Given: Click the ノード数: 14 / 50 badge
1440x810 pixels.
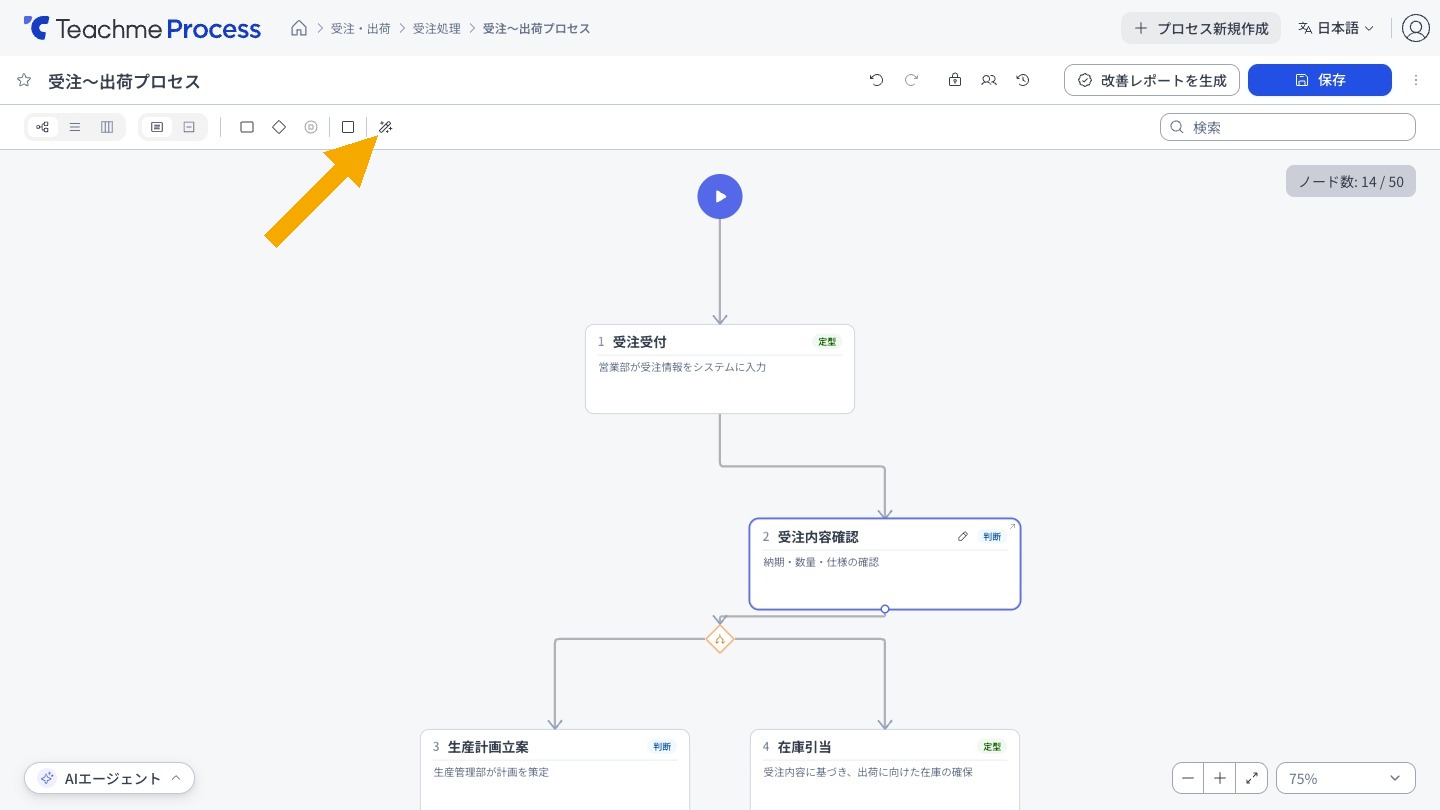Looking at the screenshot, I should (1351, 181).
